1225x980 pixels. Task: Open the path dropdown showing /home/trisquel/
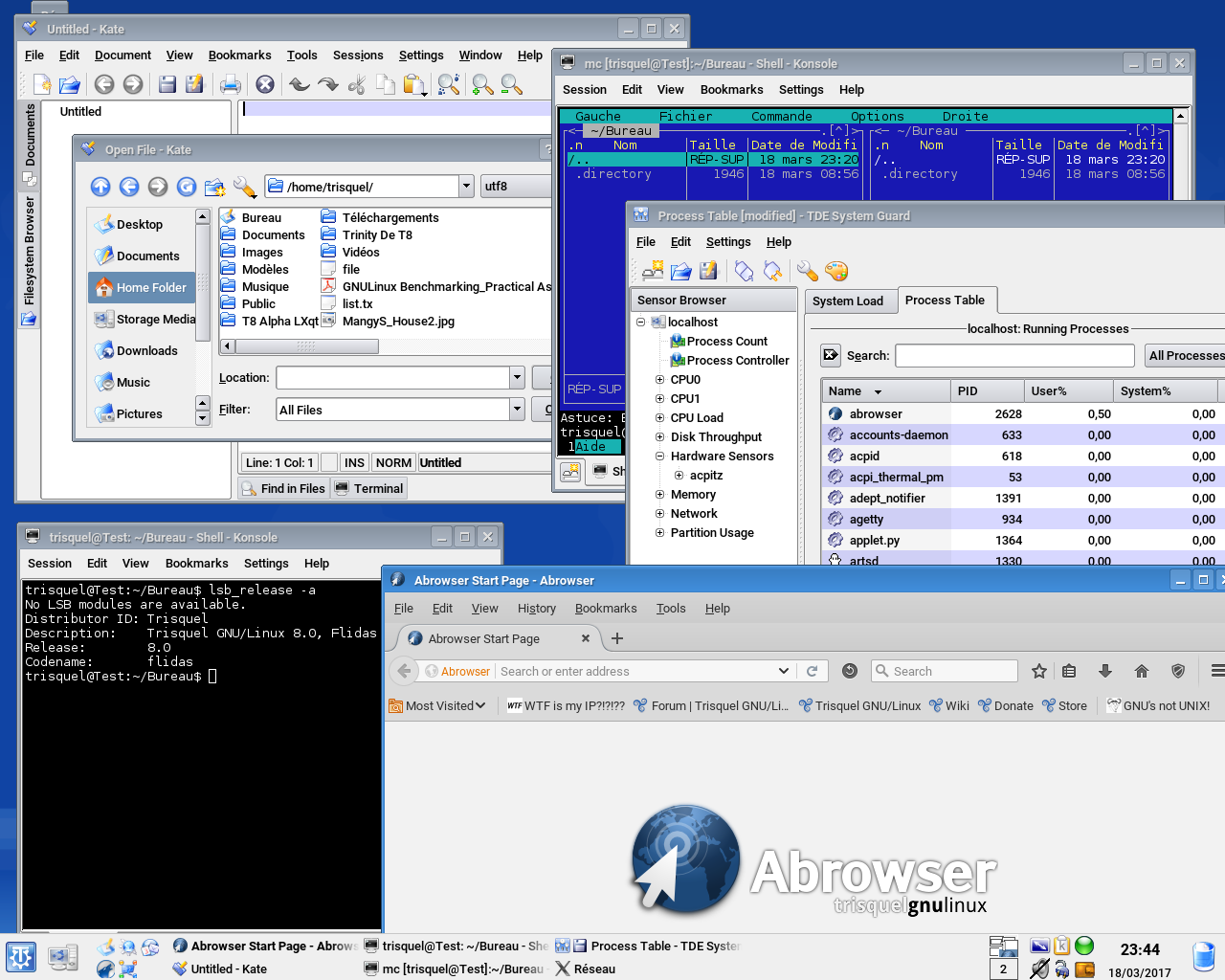(x=466, y=187)
